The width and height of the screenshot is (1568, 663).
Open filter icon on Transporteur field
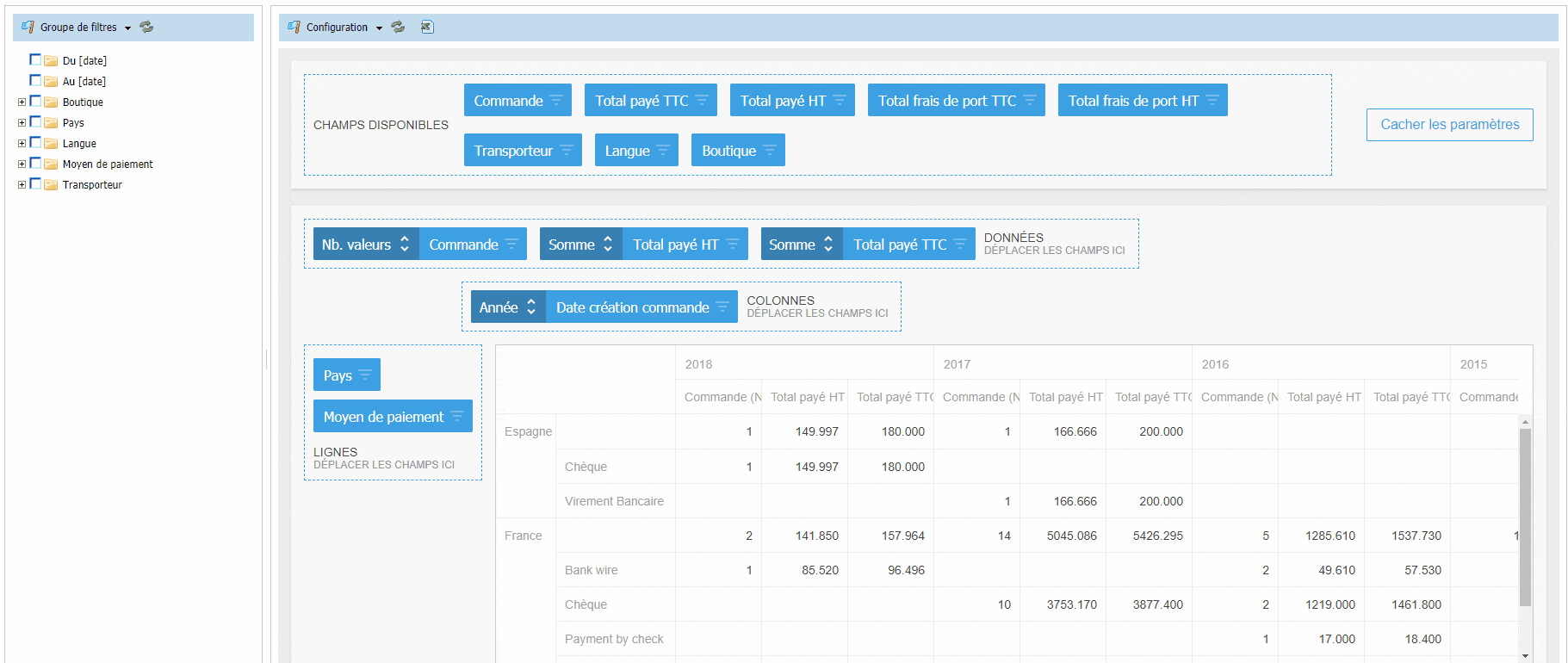pyautogui.click(x=567, y=151)
